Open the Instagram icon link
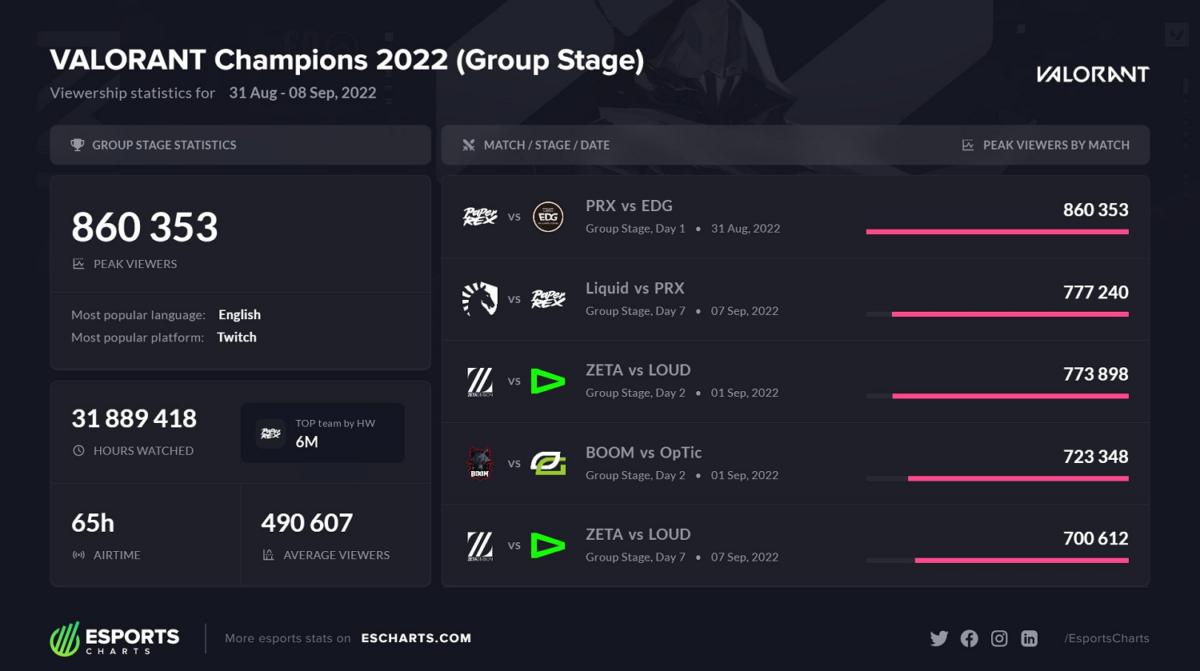Image resolution: width=1200 pixels, height=671 pixels. [999, 638]
